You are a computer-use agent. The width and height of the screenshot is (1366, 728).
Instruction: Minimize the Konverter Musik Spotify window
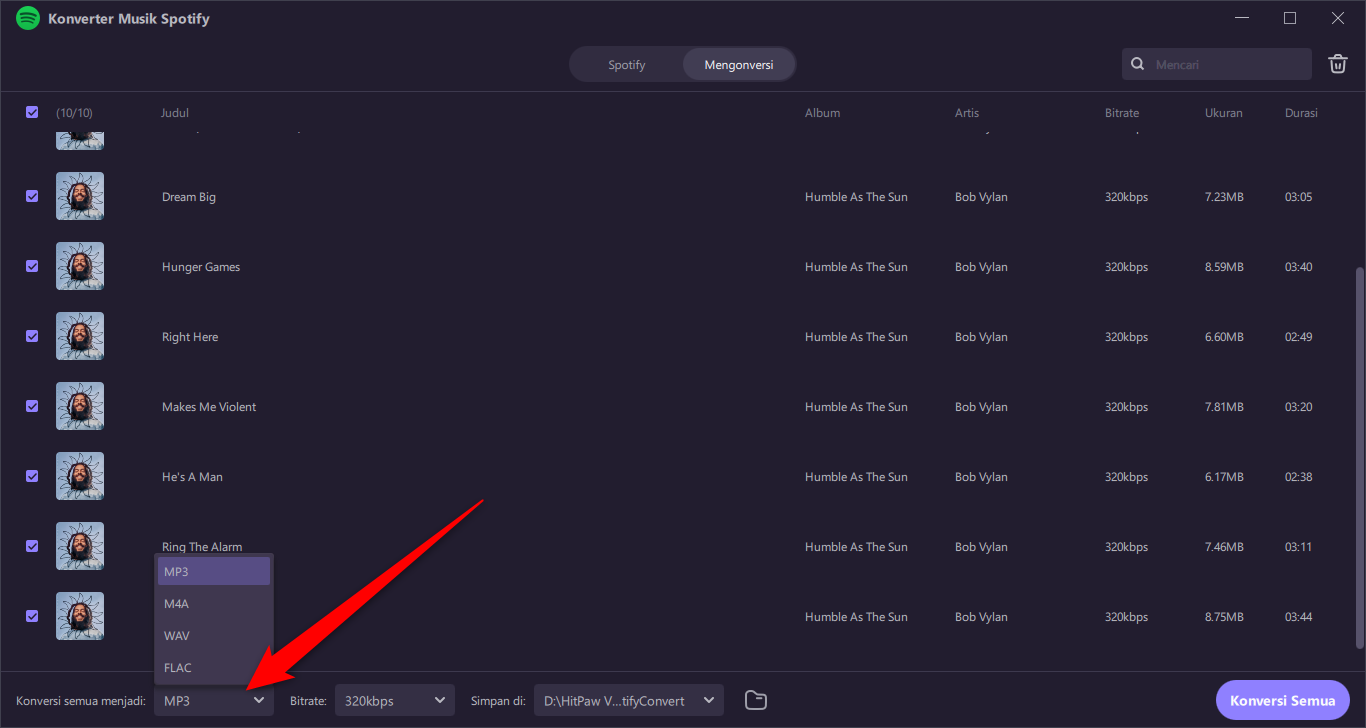click(1242, 18)
